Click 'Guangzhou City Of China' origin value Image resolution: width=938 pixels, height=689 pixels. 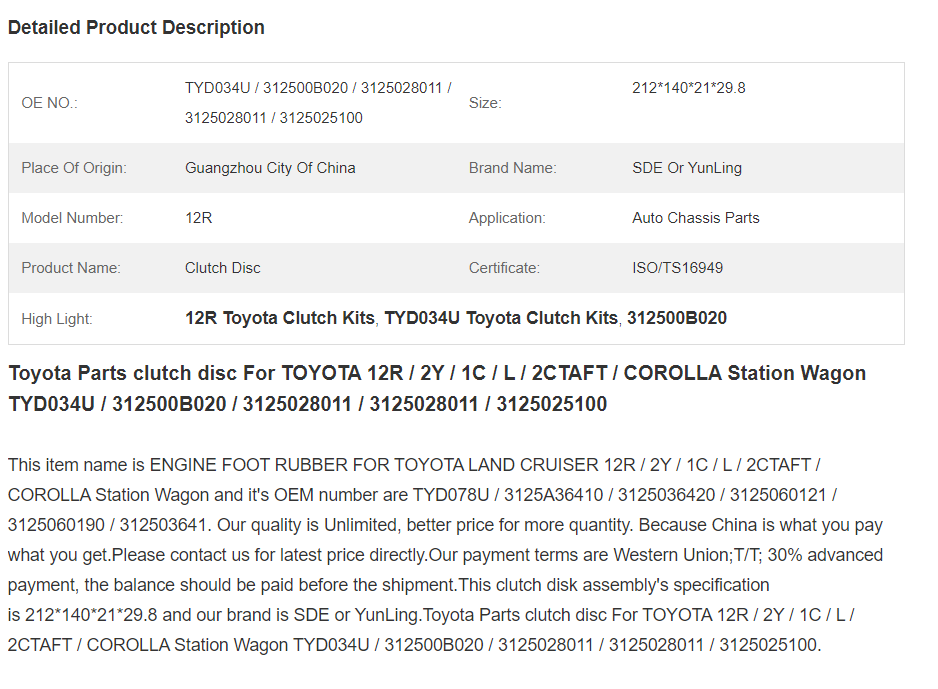coord(270,168)
